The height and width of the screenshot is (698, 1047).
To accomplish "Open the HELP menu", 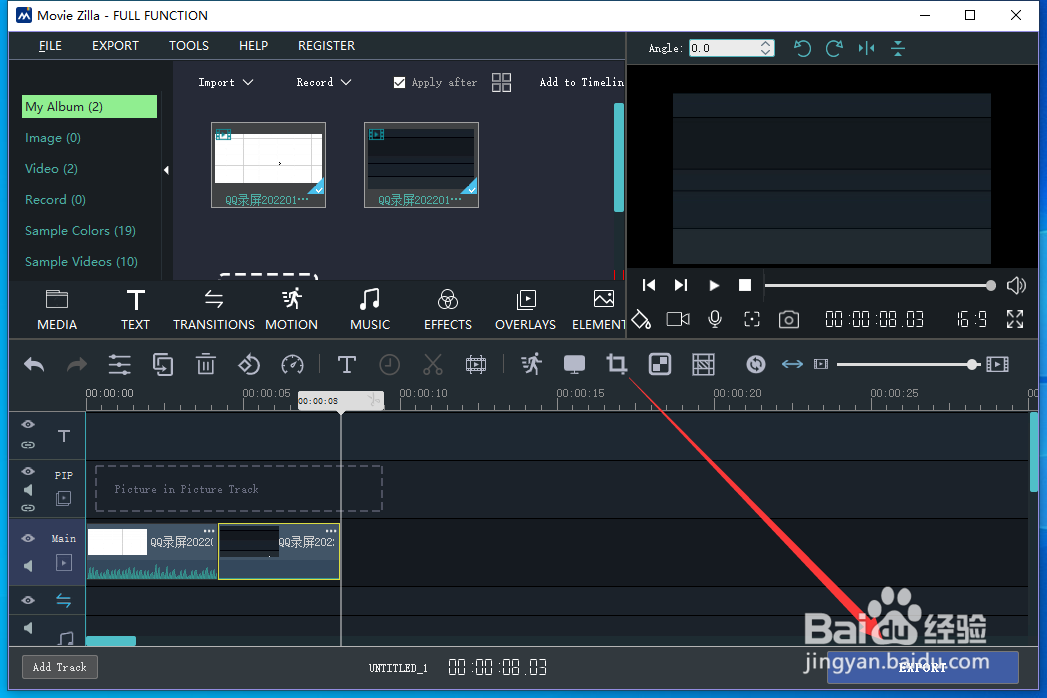I will point(253,45).
